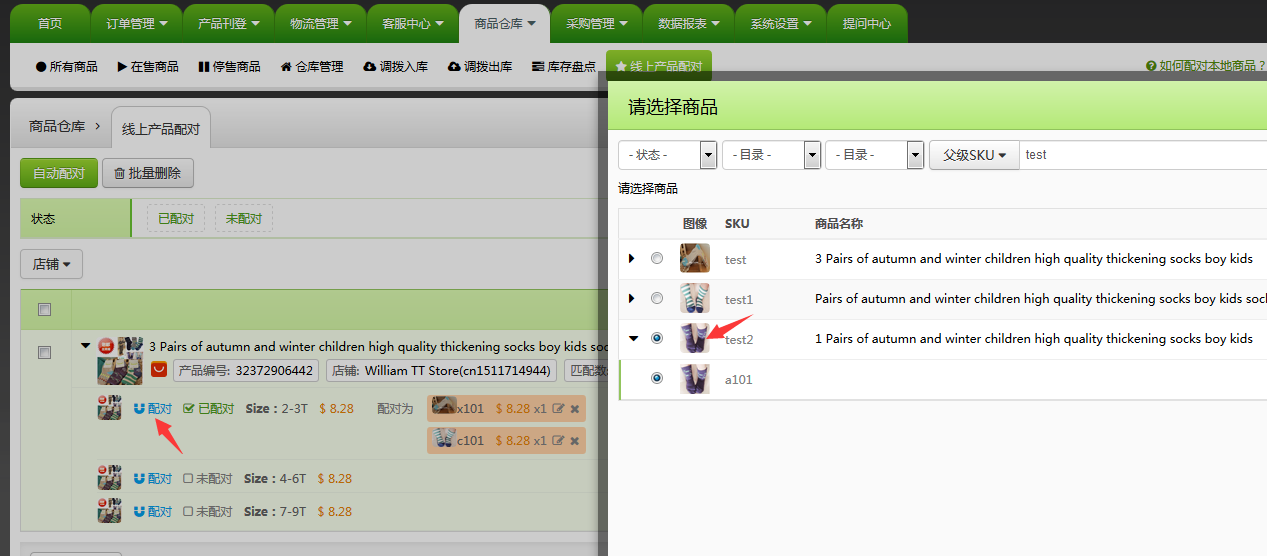Click the edit pencil icon for c101

[x=559, y=440]
